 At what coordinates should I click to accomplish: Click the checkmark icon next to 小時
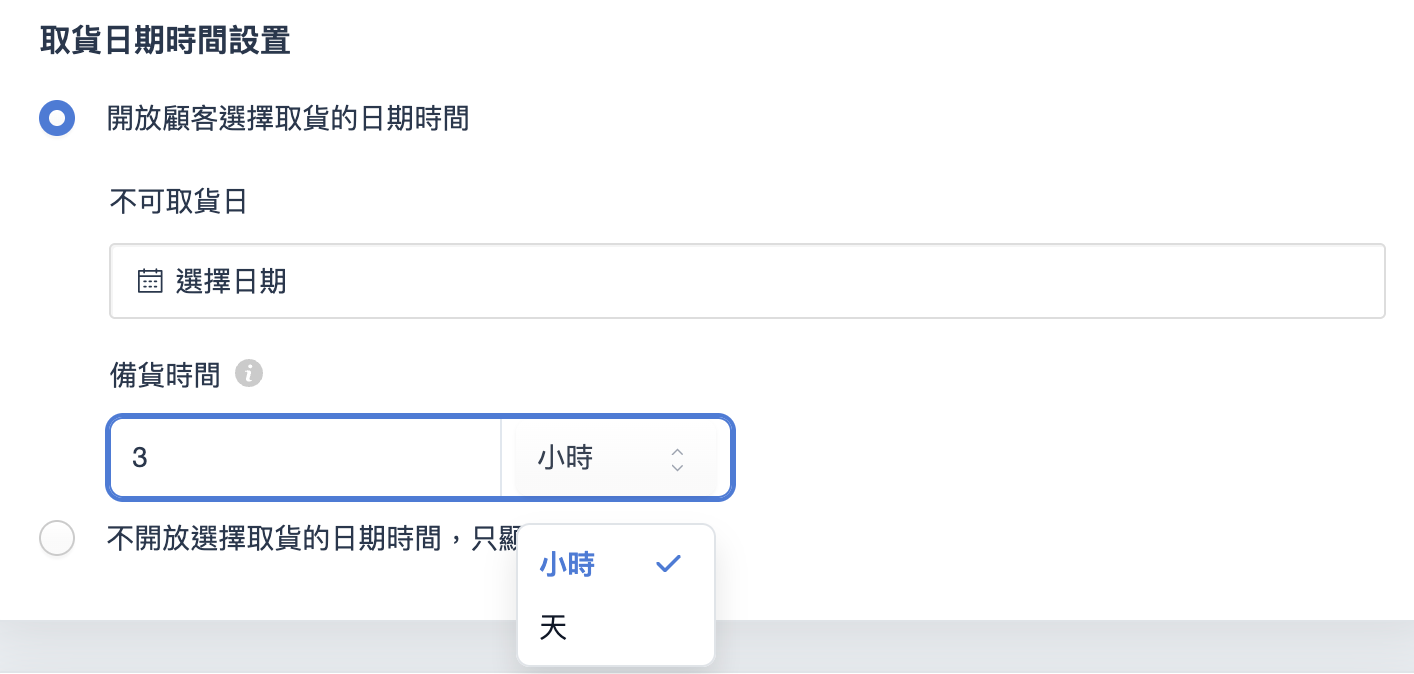pyautogui.click(x=668, y=565)
